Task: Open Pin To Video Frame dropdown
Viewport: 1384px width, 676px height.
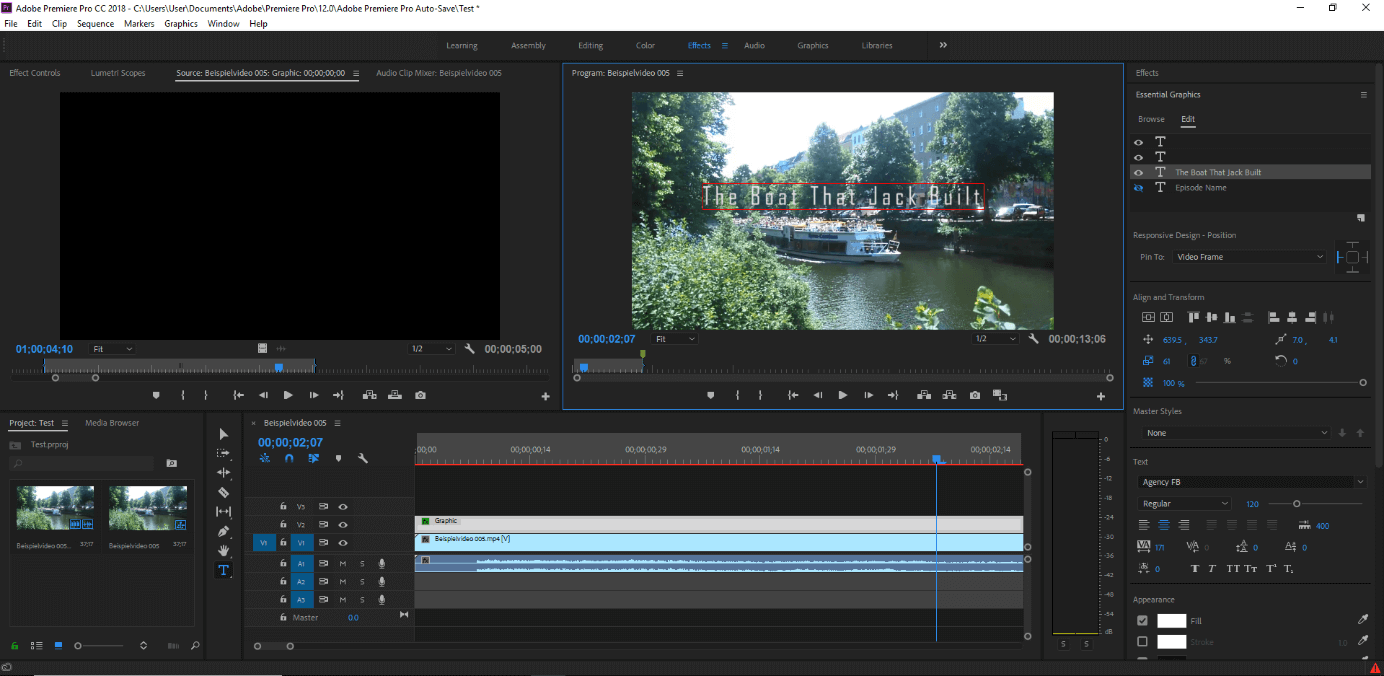Action: (1249, 257)
